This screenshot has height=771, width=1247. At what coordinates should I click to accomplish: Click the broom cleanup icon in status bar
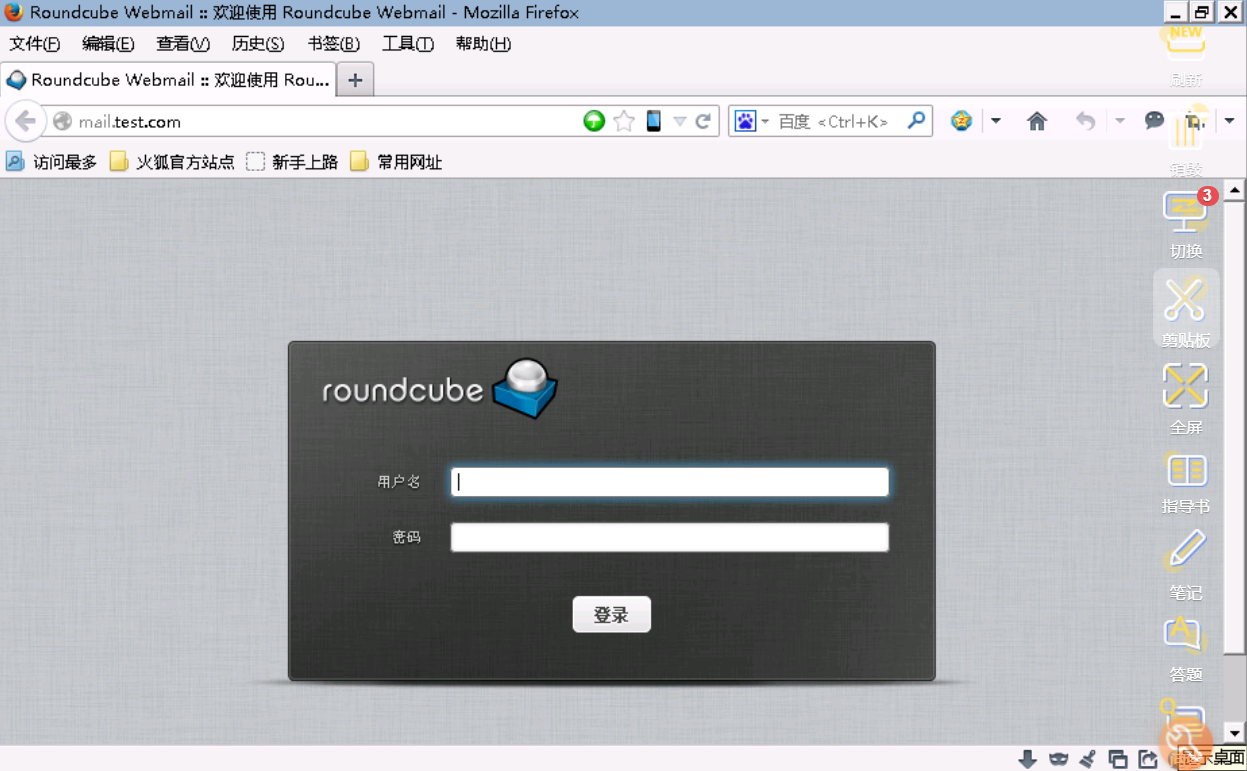pos(1088,759)
